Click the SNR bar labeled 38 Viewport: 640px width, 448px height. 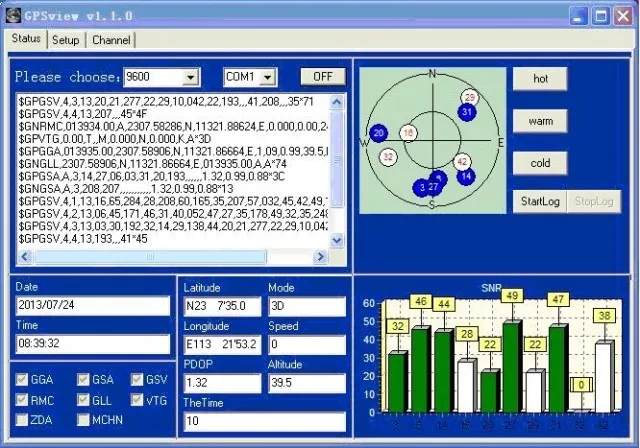click(604, 377)
